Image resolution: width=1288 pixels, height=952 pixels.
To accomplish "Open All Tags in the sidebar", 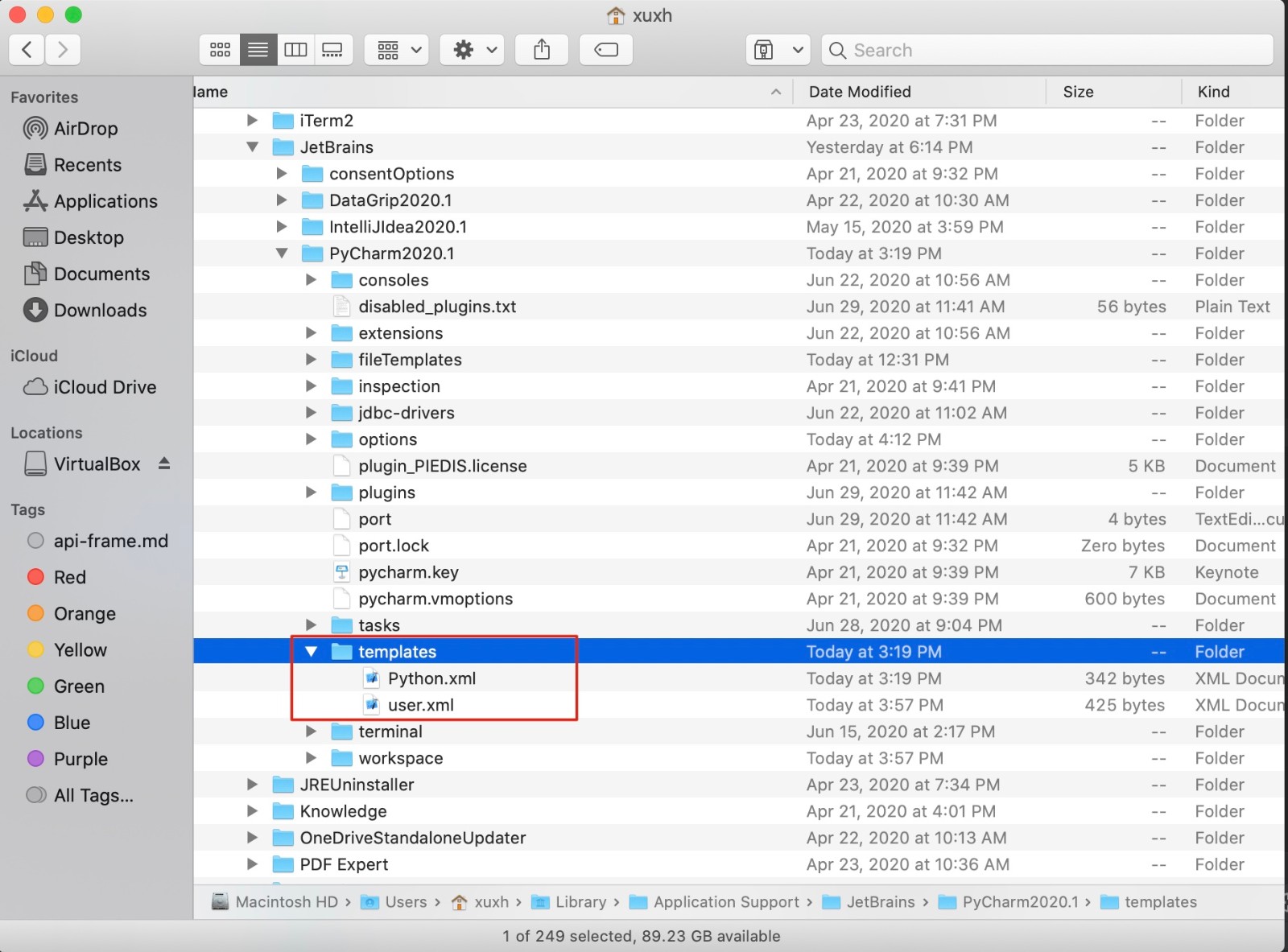I will [80, 795].
